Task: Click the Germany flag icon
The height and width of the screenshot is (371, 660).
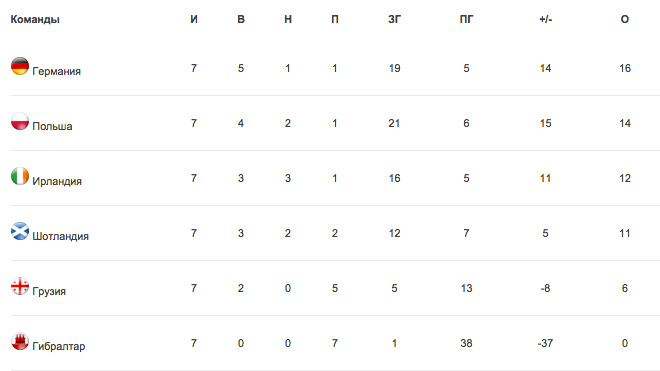Action: pyautogui.click(x=20, y=66)
